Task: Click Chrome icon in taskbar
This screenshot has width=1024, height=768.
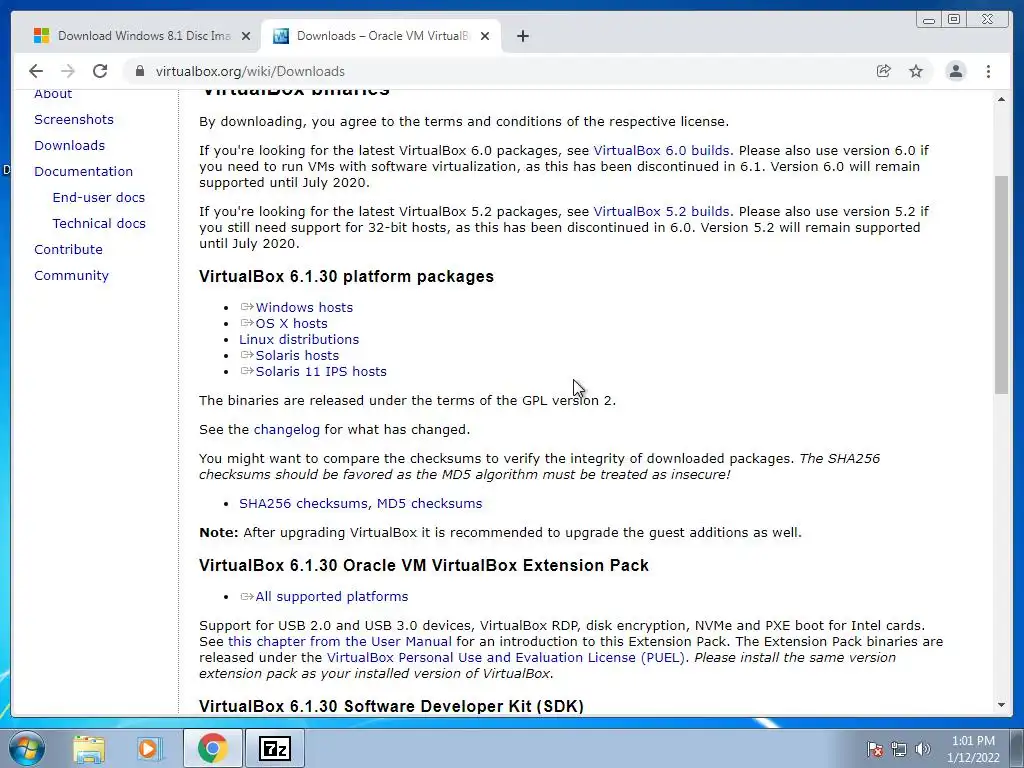Action: point(212,748)
